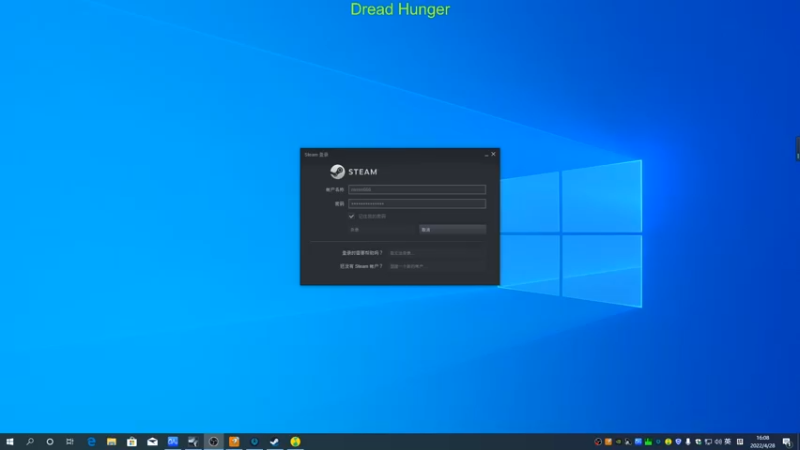Close the Steam login window
This screenshot has width=800, height=450.
pos(493,154)
